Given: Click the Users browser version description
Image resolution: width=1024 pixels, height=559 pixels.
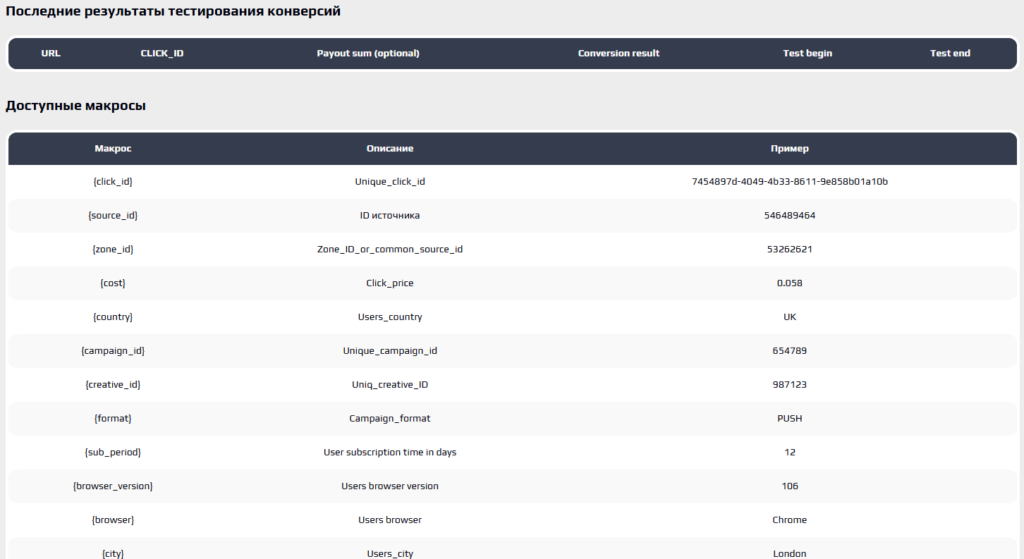Looking at the screenshot, I should click(390, 487).
